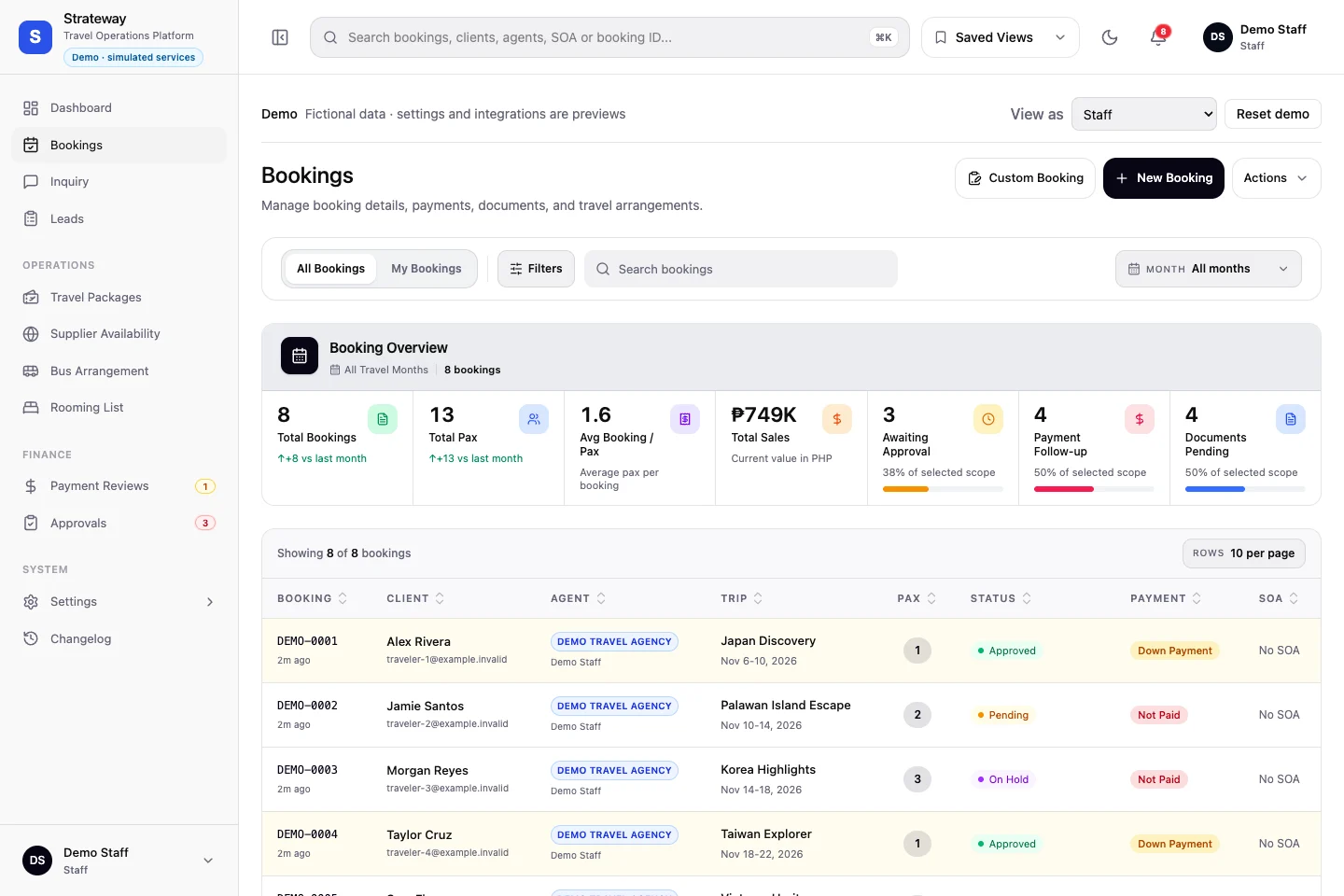Open Travel Packages from the sidebar
The width and height of the screenshot is (1344, 896).
click(119, 298)
